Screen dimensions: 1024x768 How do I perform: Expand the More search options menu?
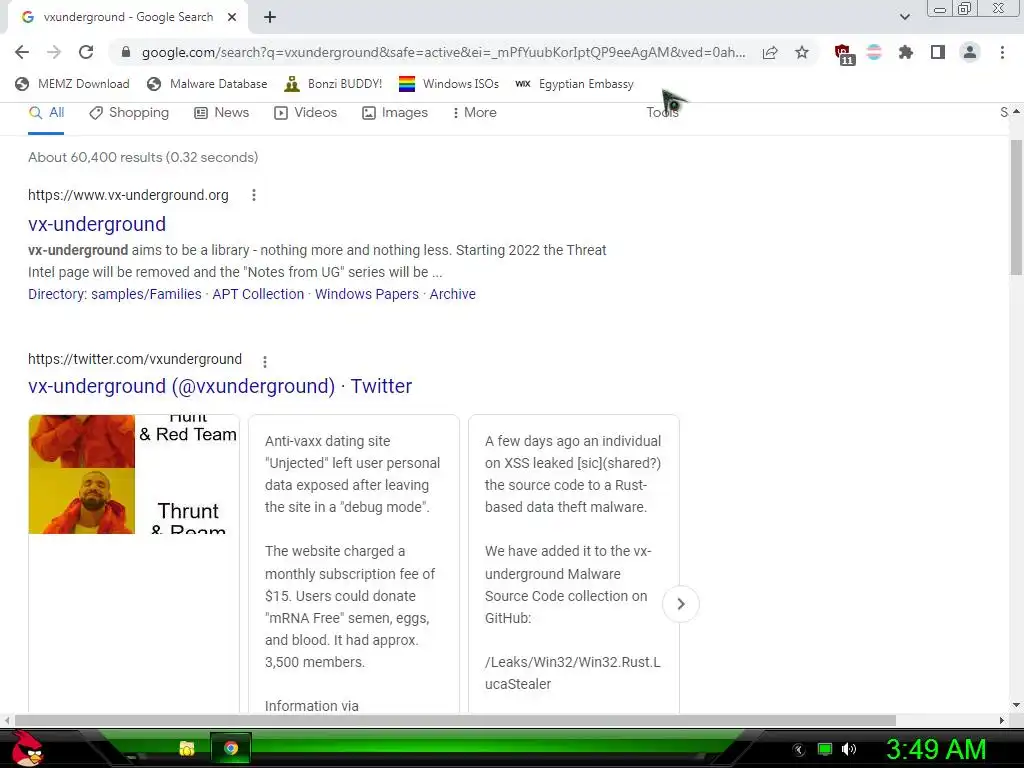pos(474,113)
